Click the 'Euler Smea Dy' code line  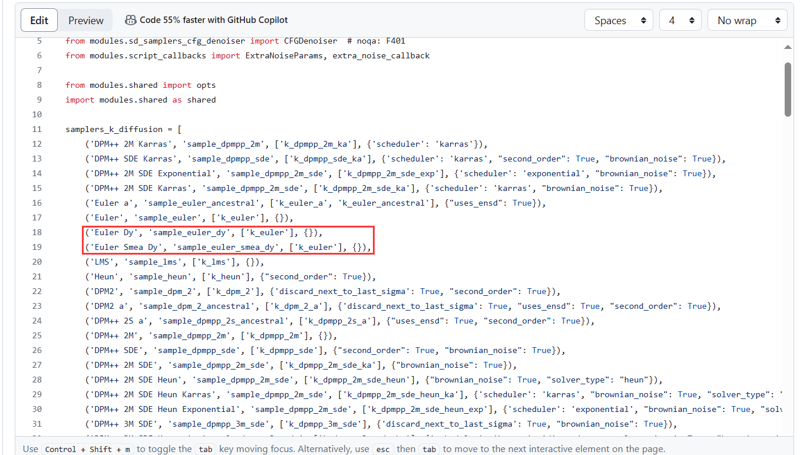coord(228,247)
